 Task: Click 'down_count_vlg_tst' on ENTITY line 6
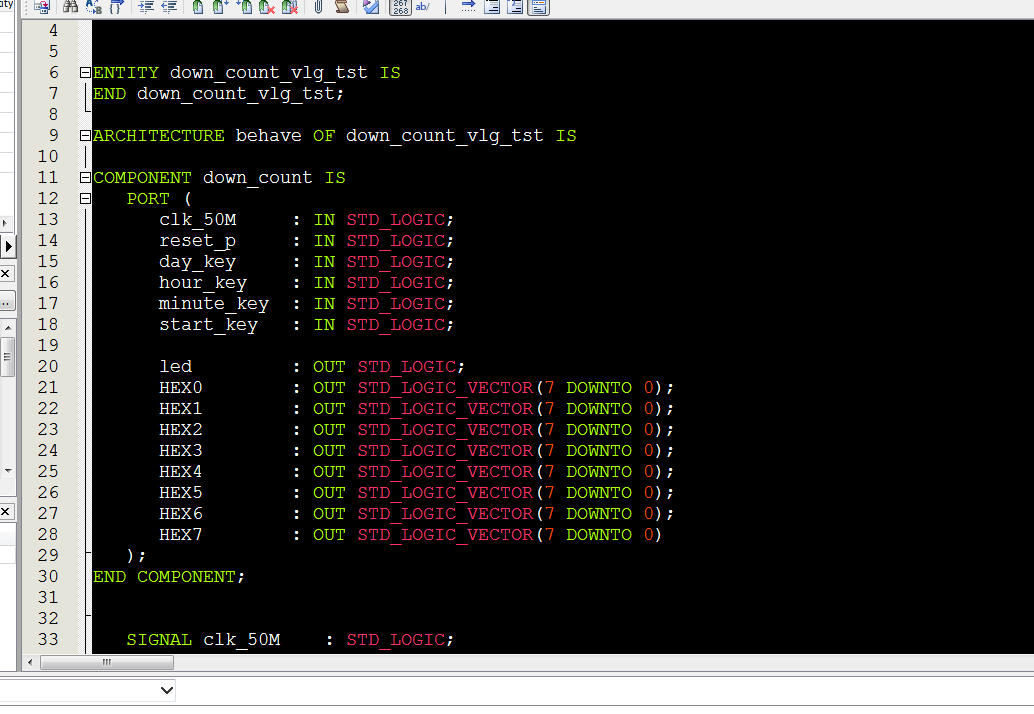268,73
